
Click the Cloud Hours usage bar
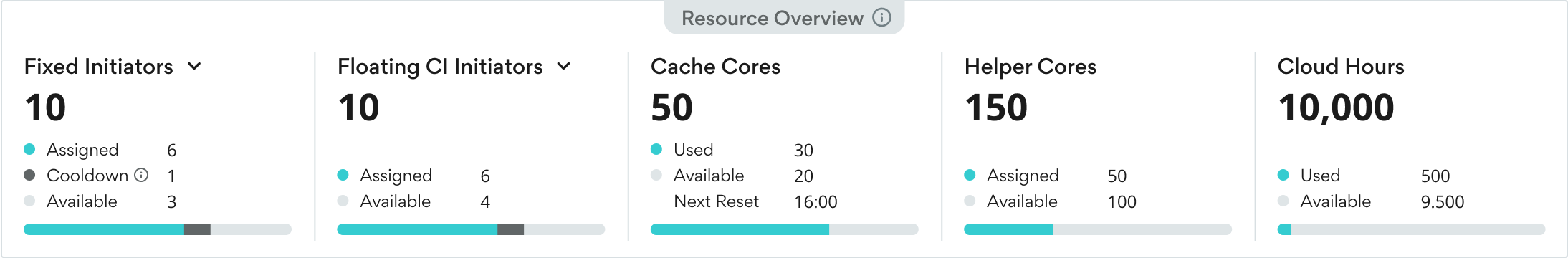(x=1412, y=229)
